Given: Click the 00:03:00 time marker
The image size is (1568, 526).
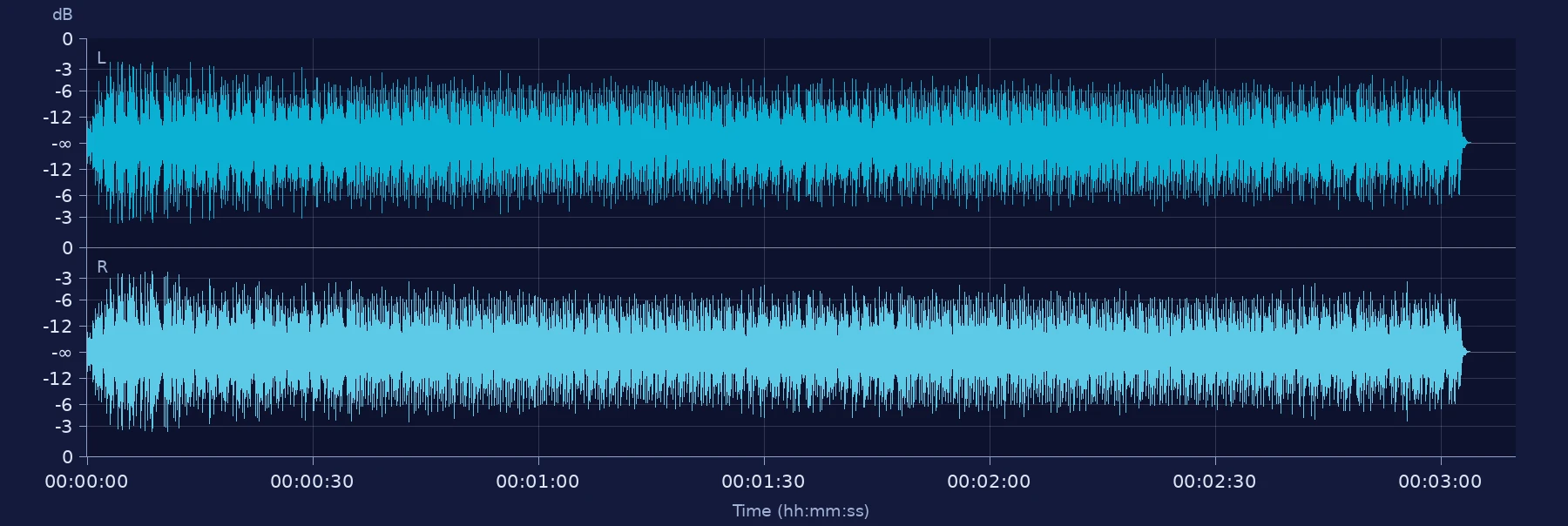Looking at the screenshot, I should point(1440,482).
